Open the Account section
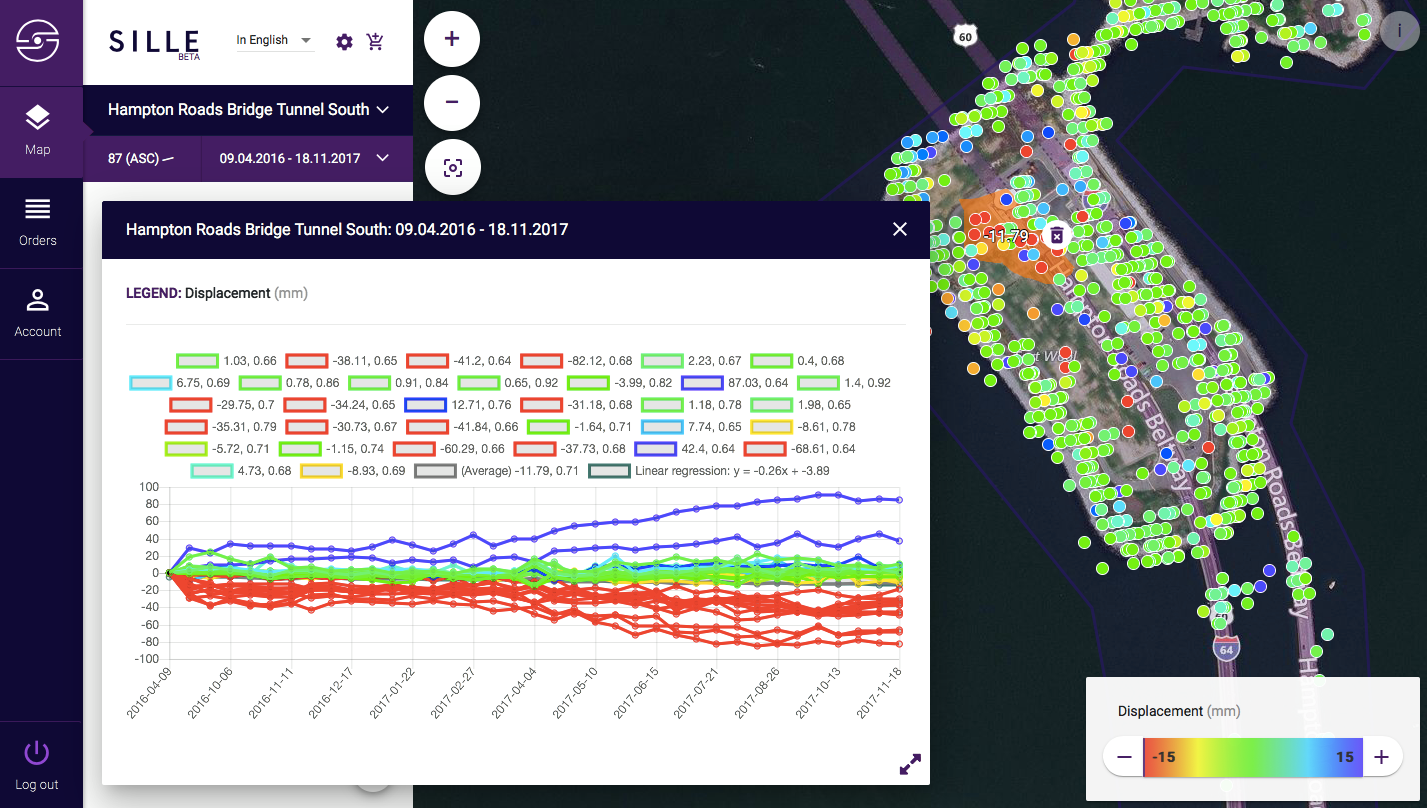 click(38, 314)
